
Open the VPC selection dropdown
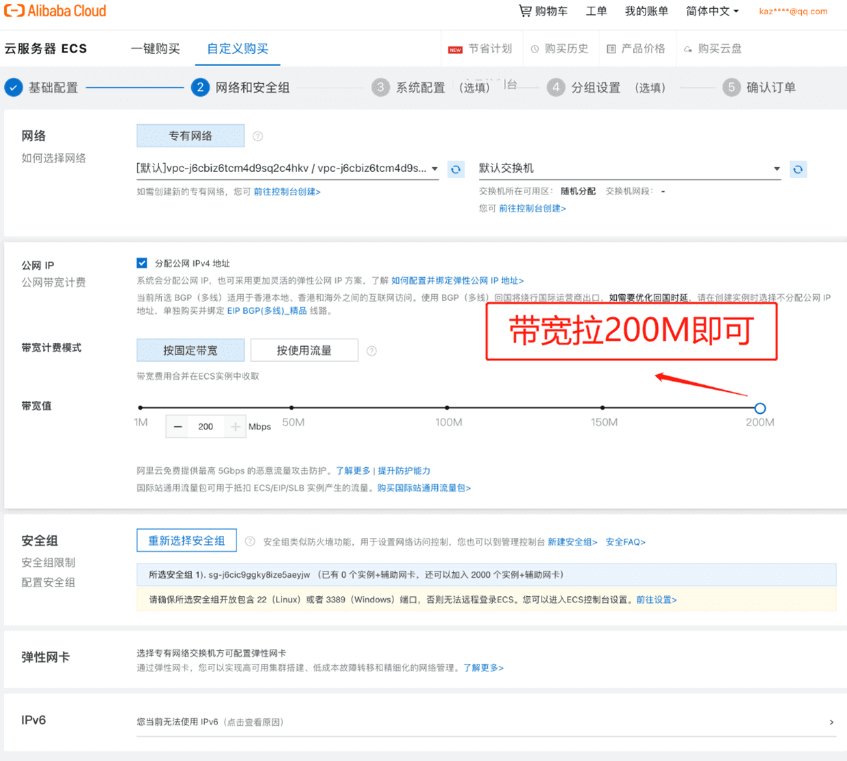click(x=287, y=169)
